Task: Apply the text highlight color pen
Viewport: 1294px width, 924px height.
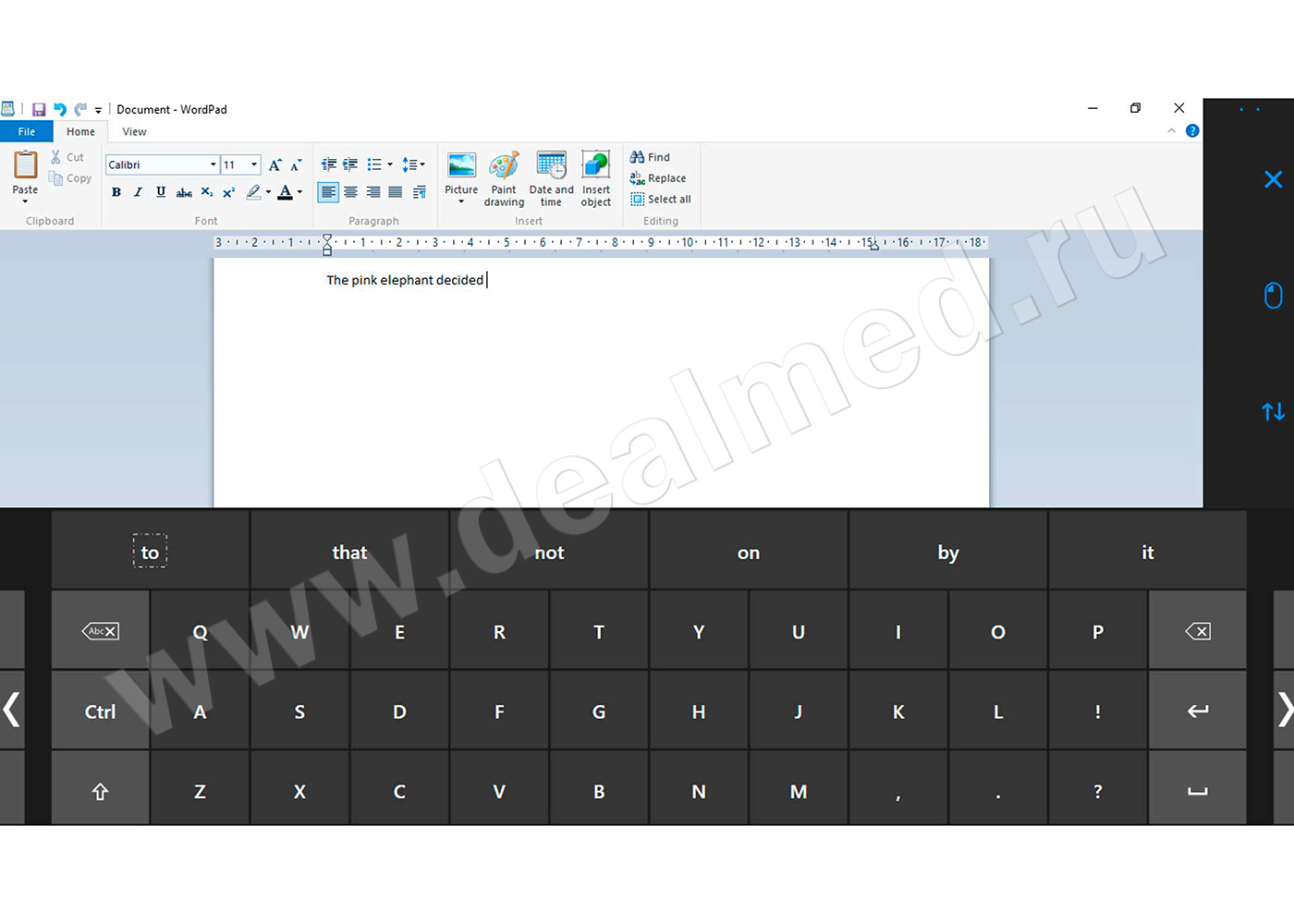Action: (253, 192)
